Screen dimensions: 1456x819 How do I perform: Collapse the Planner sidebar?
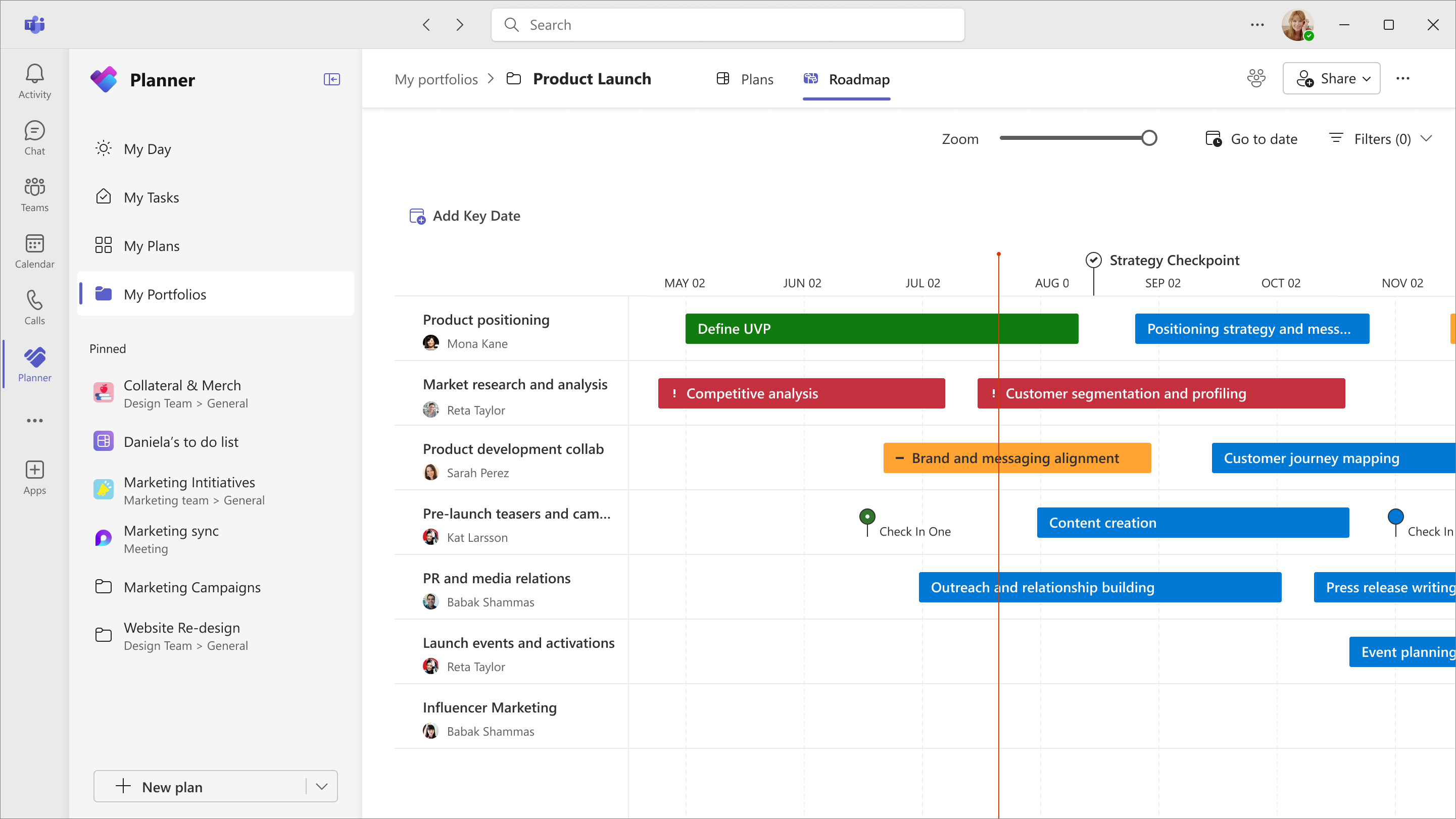(332, 79)
